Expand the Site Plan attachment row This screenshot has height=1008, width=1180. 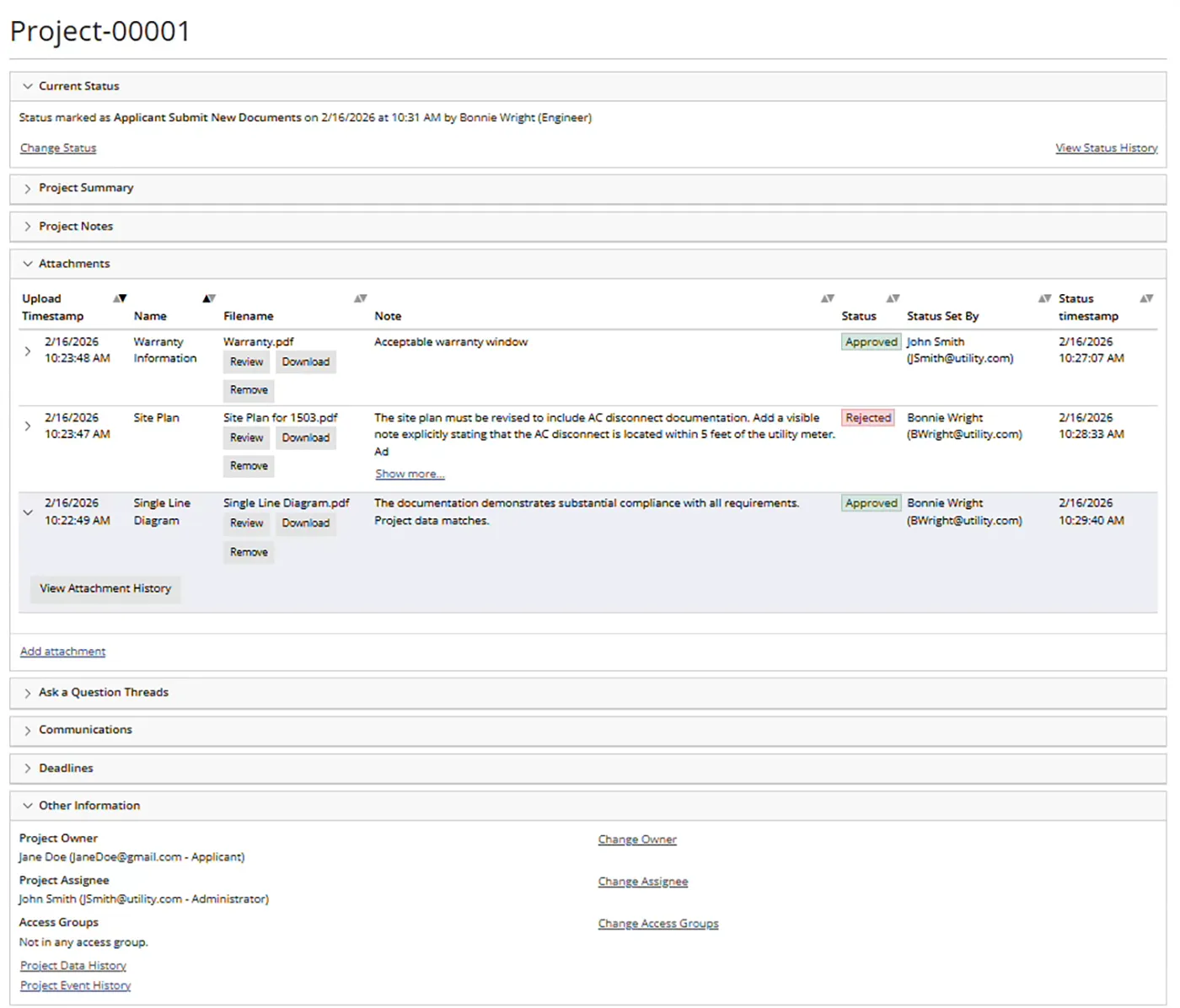[x=28, y=426]
